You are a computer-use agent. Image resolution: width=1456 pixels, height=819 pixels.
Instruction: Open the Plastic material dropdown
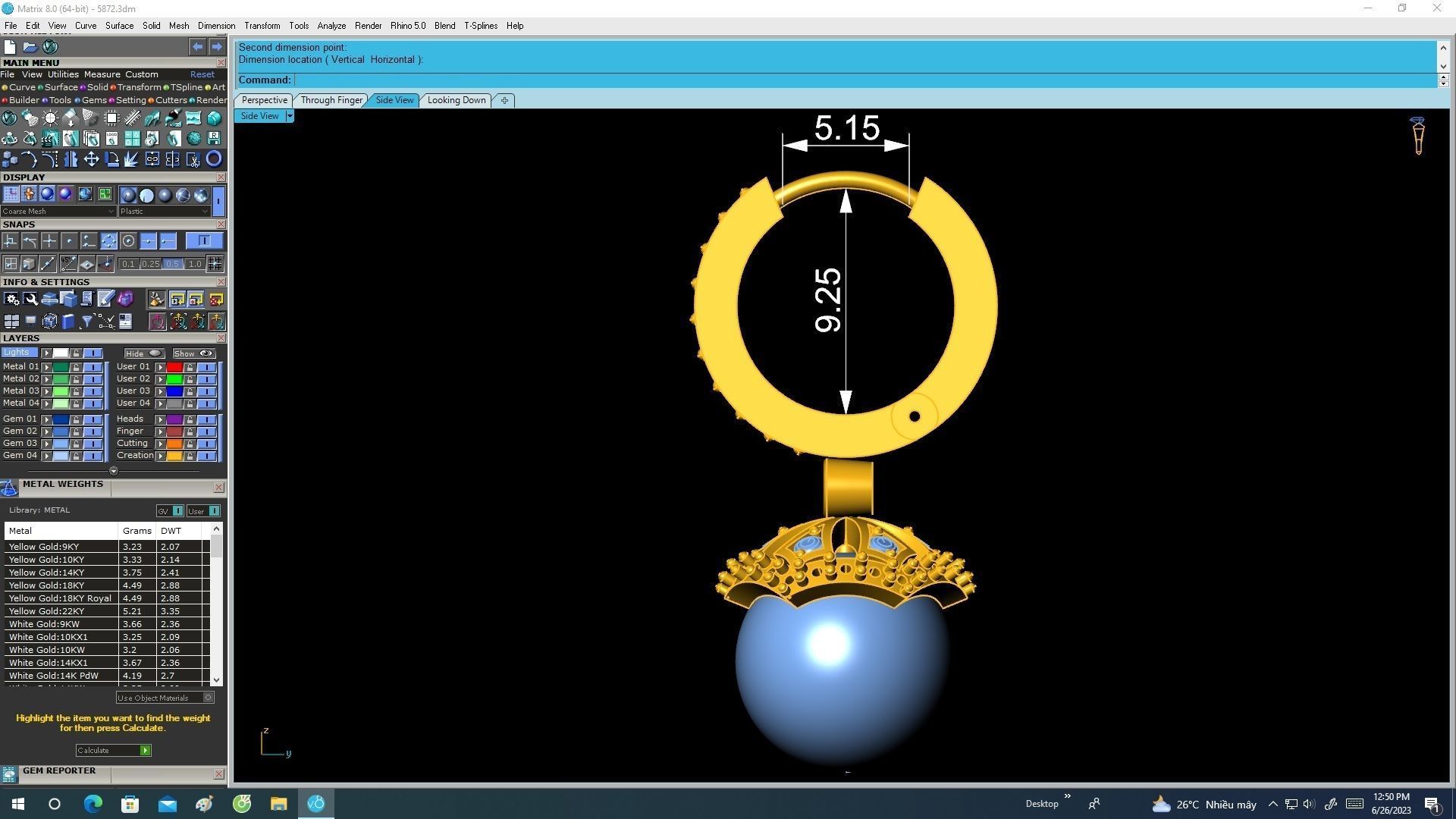pyautogui.click(x=205, y=212)
